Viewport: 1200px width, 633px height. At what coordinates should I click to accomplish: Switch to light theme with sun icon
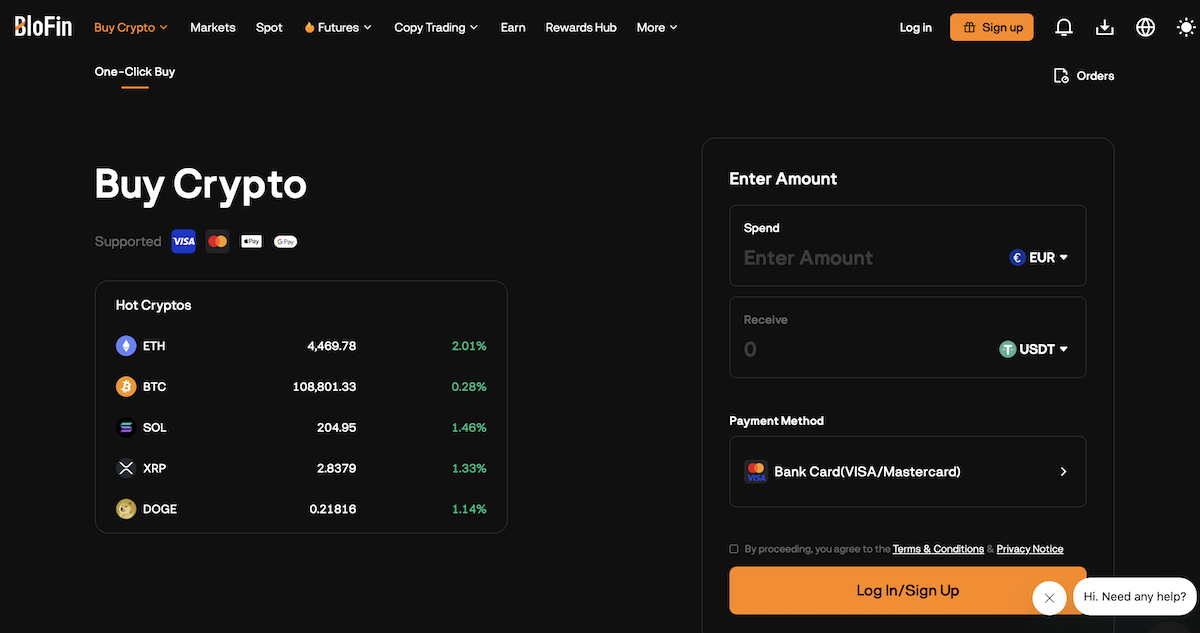[1186, 27]
